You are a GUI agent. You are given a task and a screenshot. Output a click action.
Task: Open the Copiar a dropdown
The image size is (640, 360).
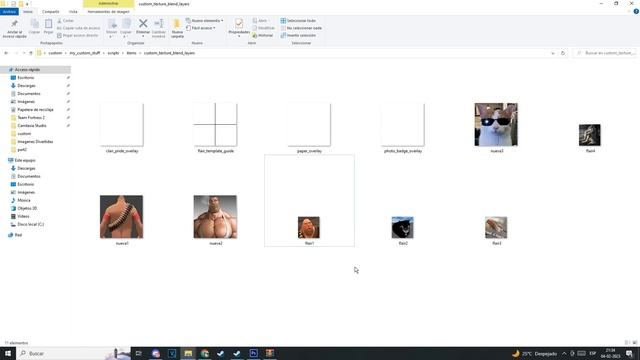pos(126,28)
